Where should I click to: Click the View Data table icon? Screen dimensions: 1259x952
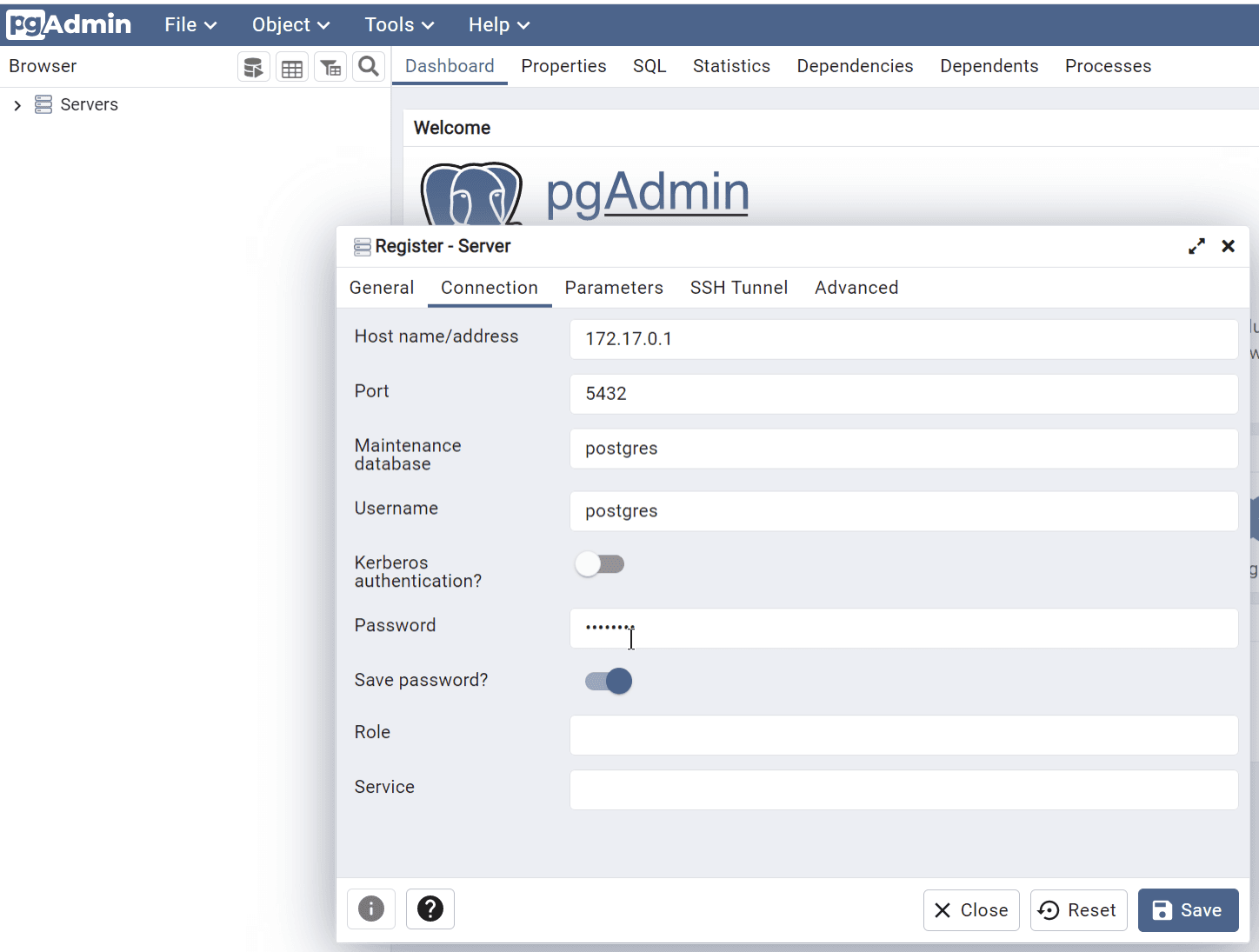(x=292, y=67)
